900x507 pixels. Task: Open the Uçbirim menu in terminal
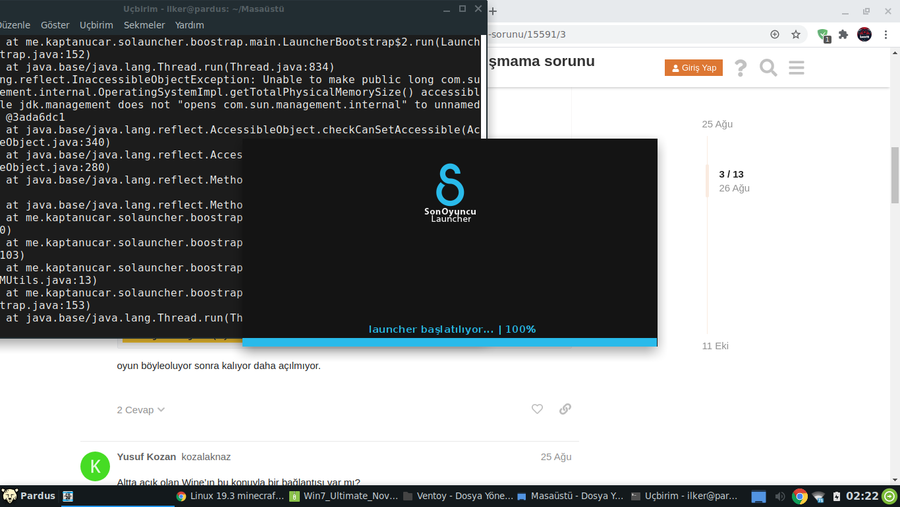tap(96, 25)
